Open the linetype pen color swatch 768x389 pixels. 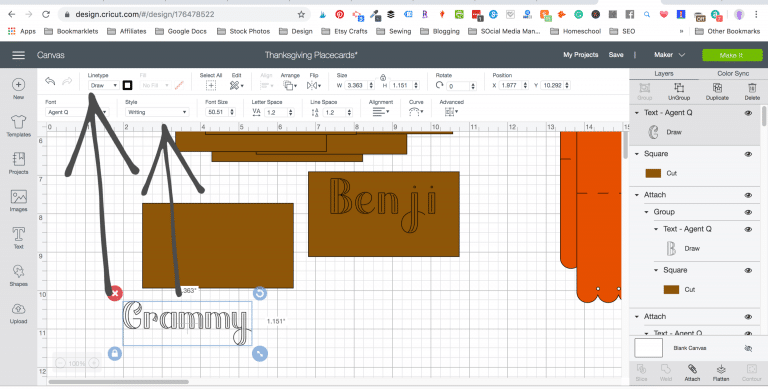click(x=127, y=85)
